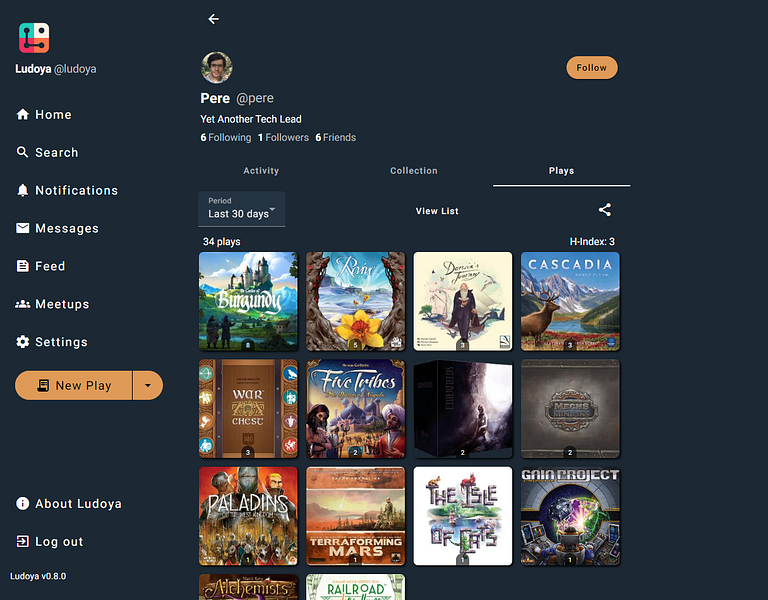Click the Settings gear icon

click(x=23, y=342)
